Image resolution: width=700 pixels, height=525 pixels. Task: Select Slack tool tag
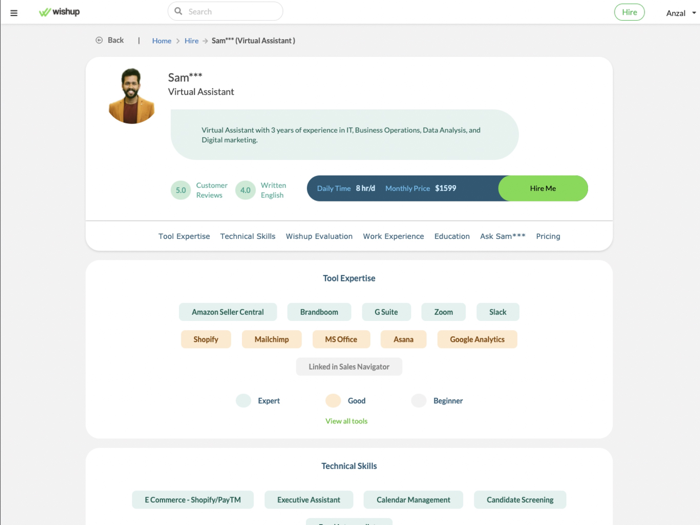point(498,312)
